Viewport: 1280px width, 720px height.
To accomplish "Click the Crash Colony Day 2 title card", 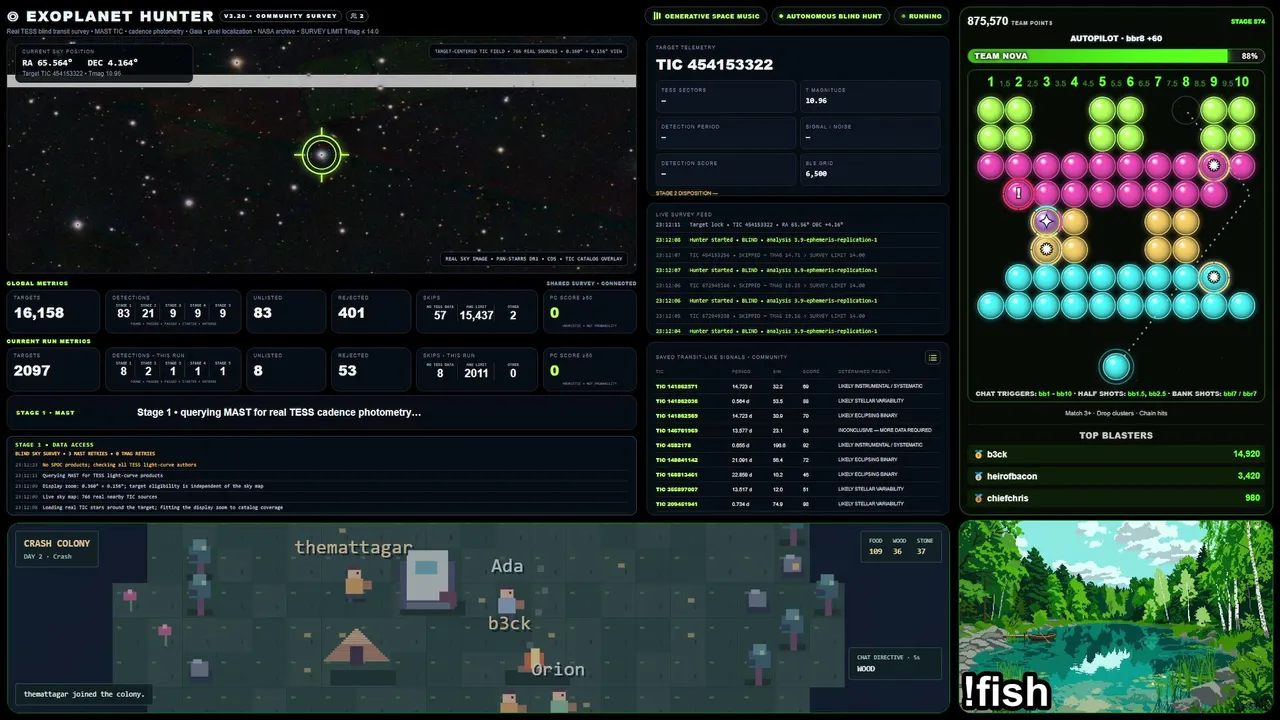I will (x=57, y=549).
